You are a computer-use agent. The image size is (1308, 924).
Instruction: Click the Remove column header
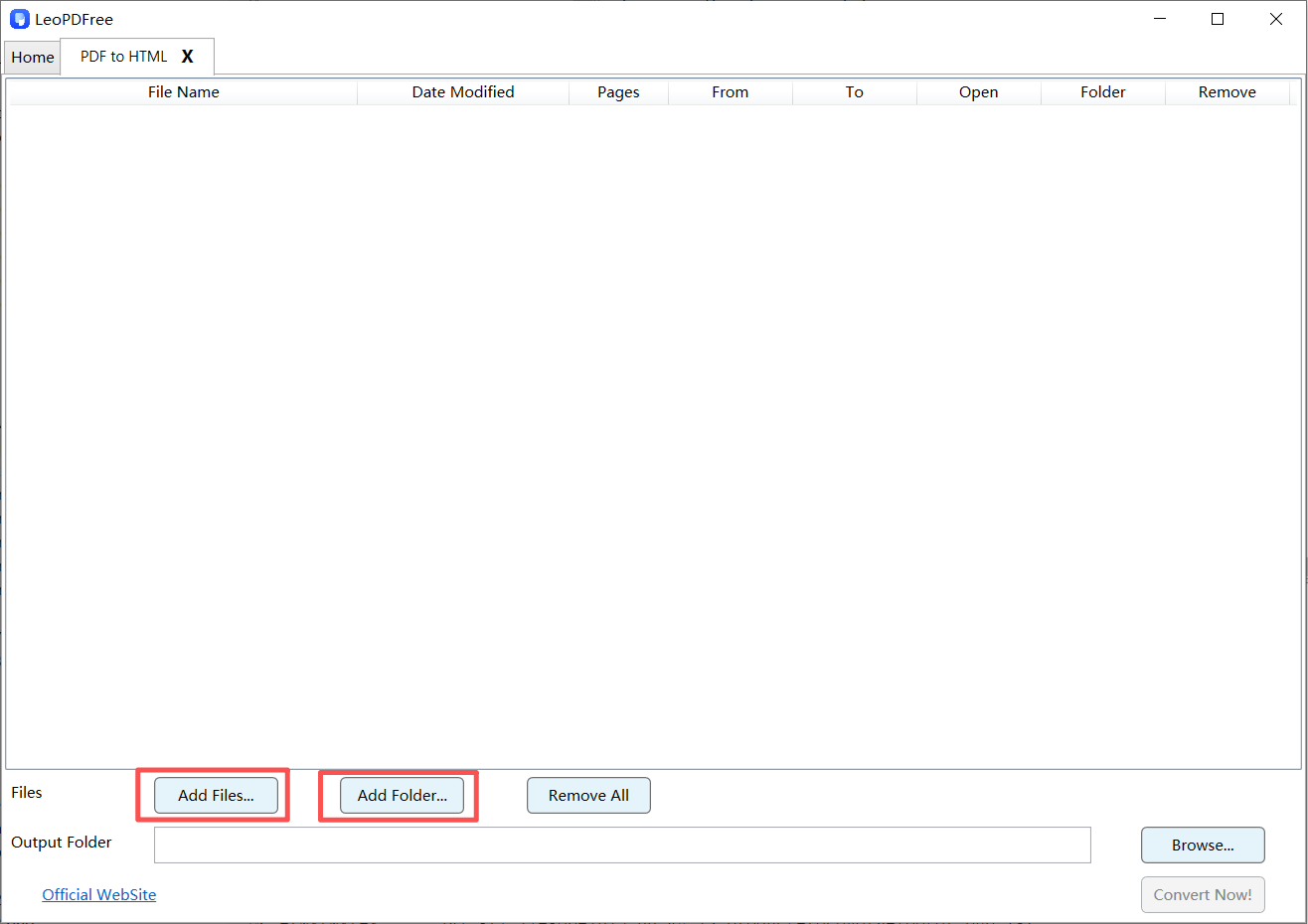click(x=1226, y=91)
